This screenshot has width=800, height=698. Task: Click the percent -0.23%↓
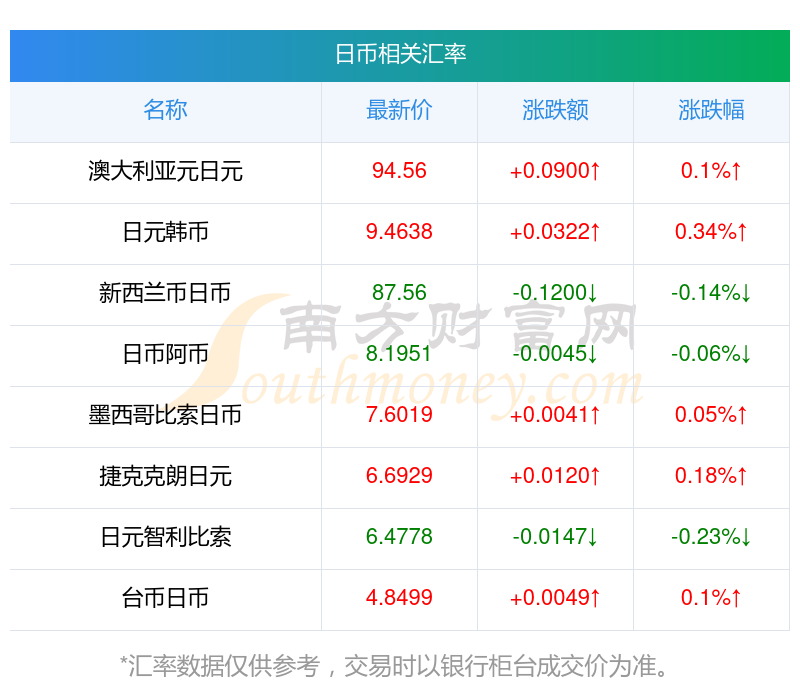(711, 537)
